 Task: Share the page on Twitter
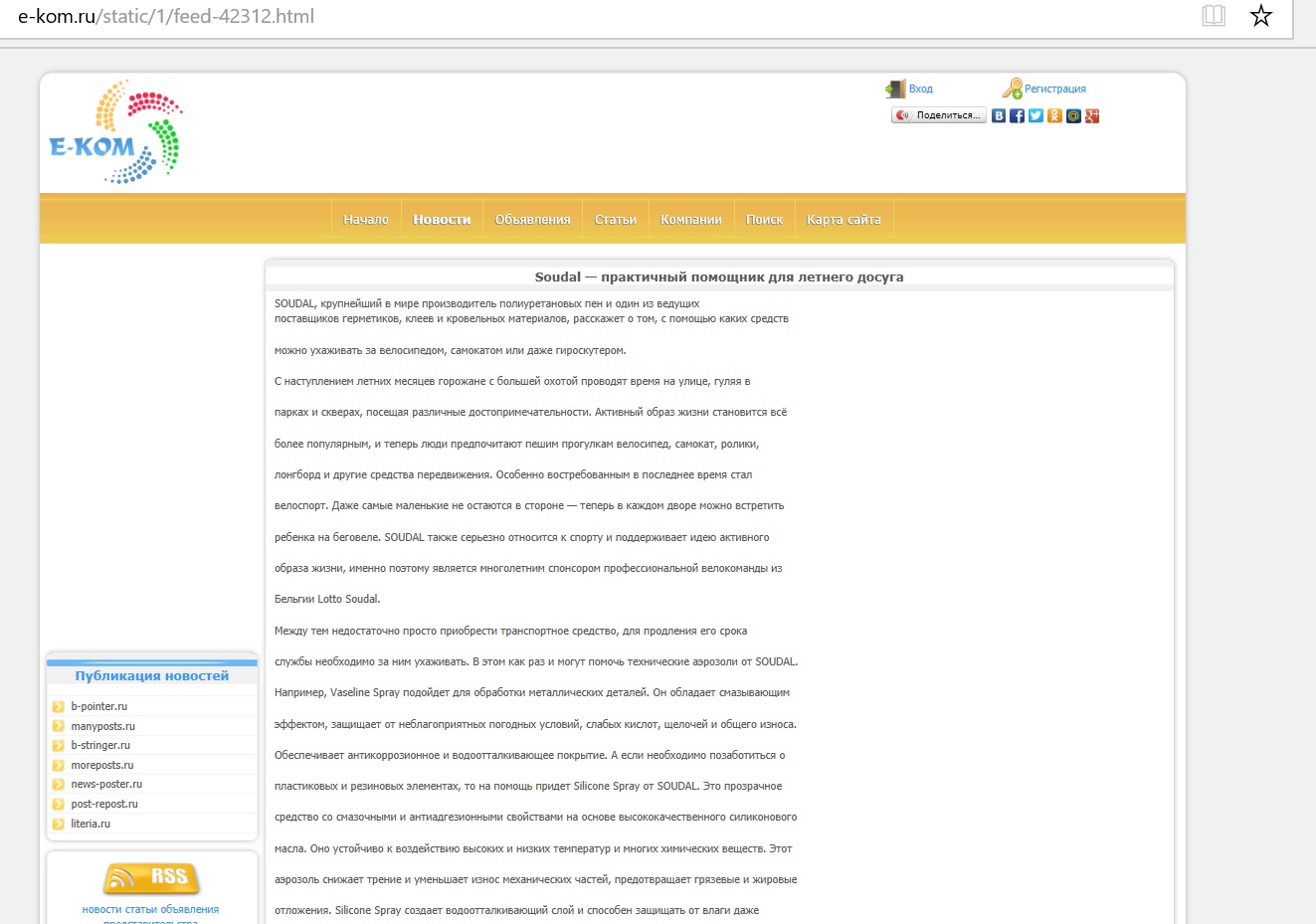pyautogui.click(x=1035, y=116)
